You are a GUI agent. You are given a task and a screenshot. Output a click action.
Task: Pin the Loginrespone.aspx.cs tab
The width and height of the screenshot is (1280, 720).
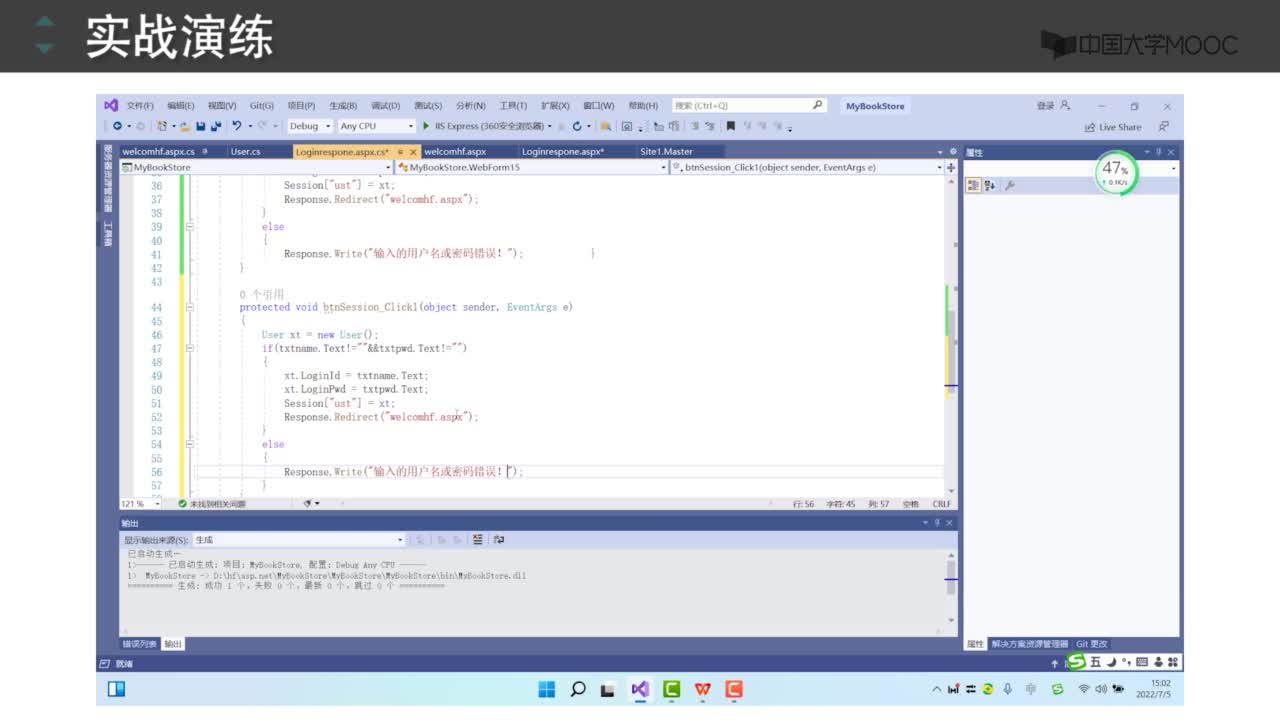tap(400, 152)
